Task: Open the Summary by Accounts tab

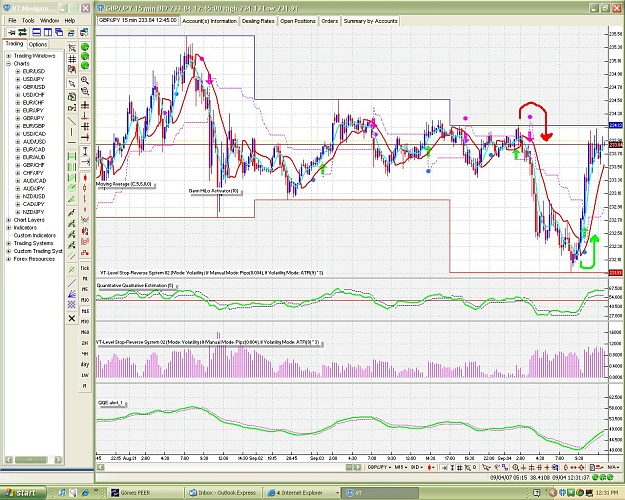Action: click(371, 21)
